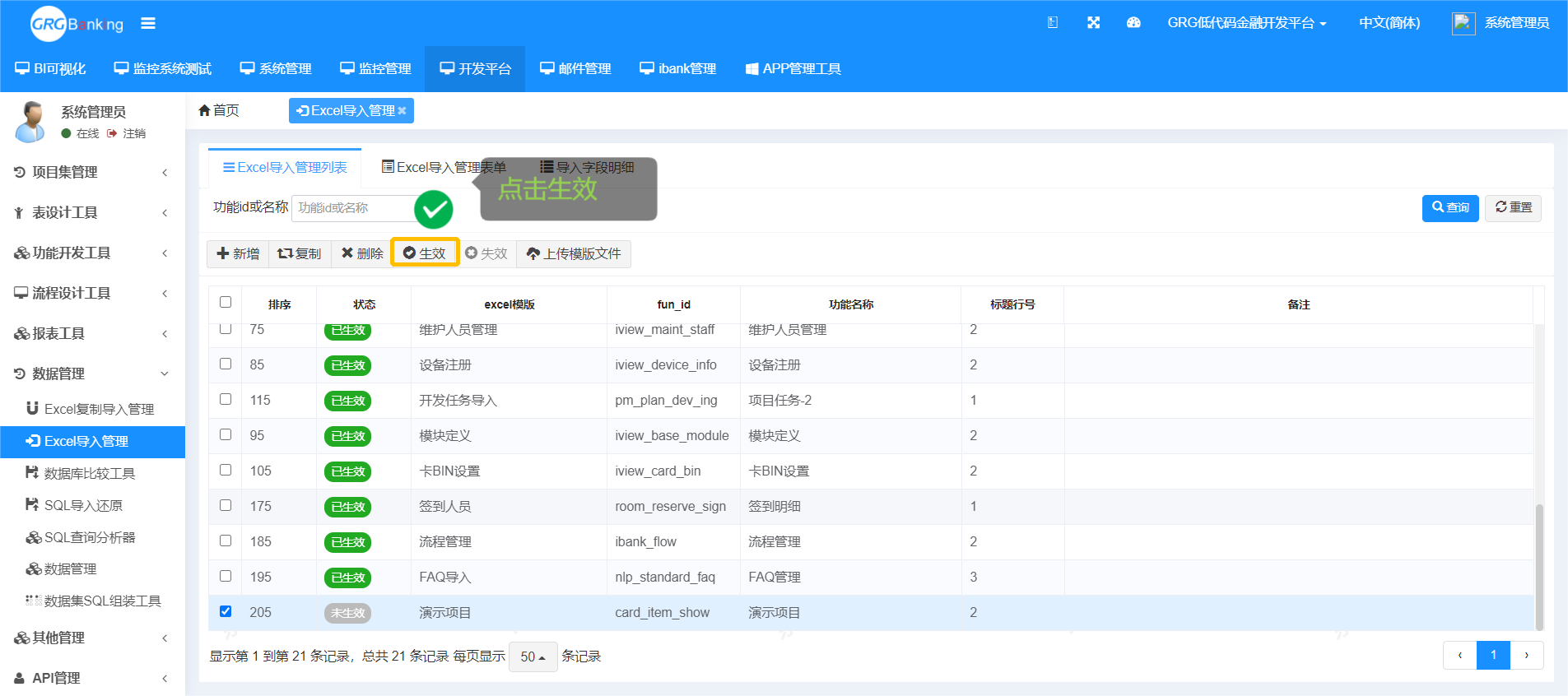The height and width of the screenshot is (696, 1568).
Task: Toggle the hamburger sidebar menu icon
Action: [x=148, y=23]
